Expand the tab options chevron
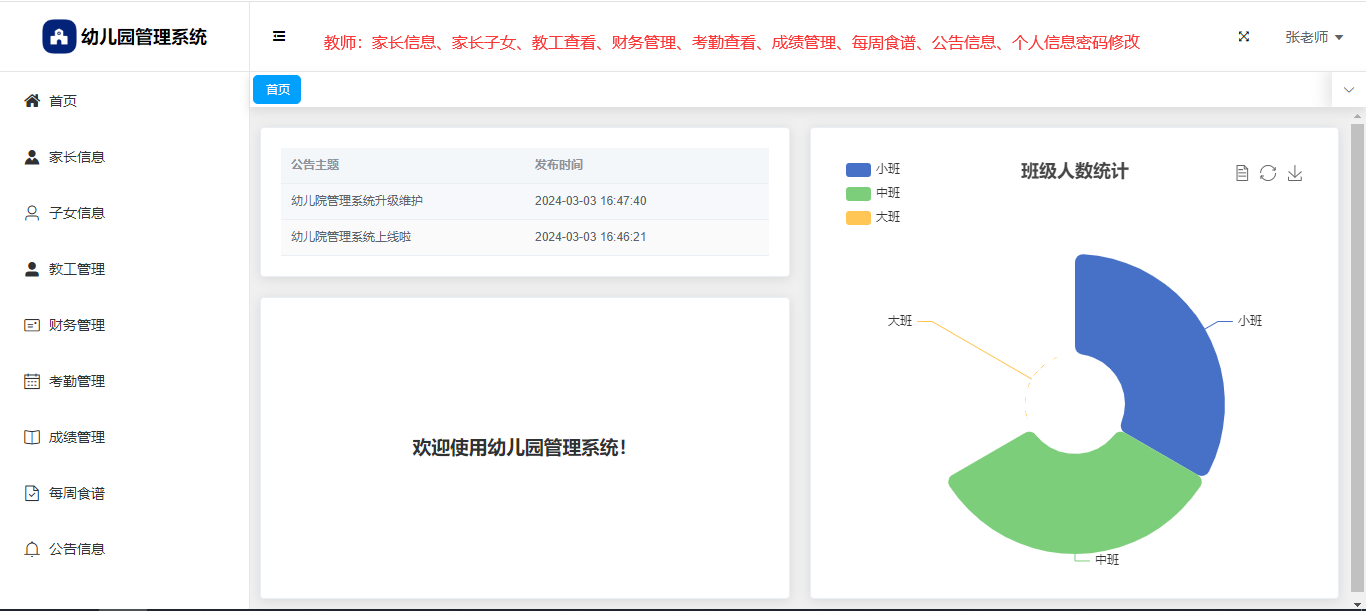Screen dimensions: 1366x611 coord(1348,90)
